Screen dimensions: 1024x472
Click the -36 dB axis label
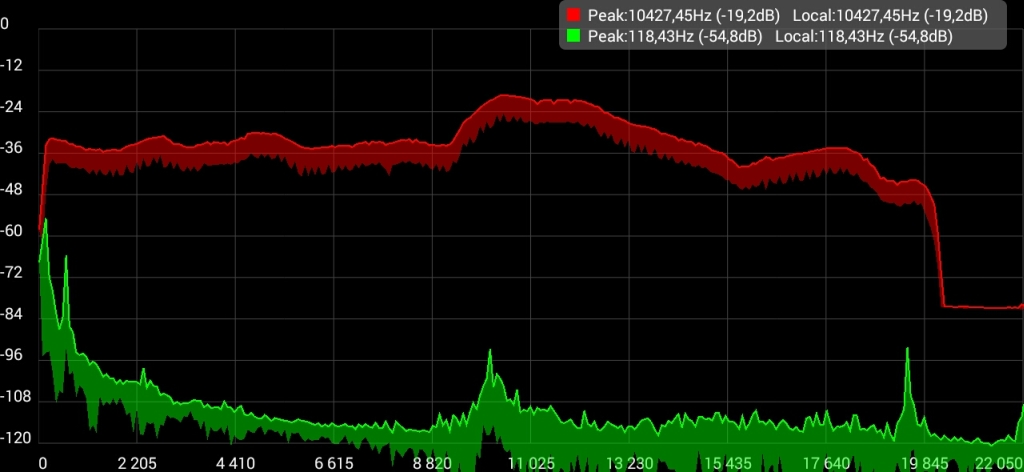tap(11, 149)
